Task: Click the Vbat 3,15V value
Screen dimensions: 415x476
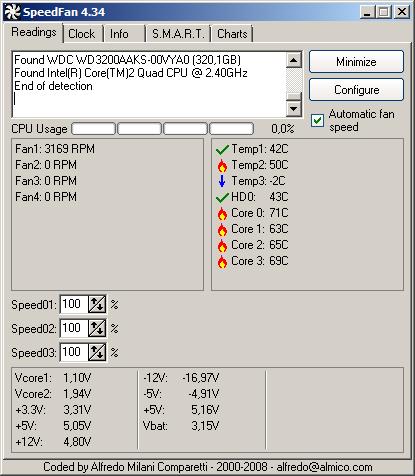Action: (x=205, y=426)
